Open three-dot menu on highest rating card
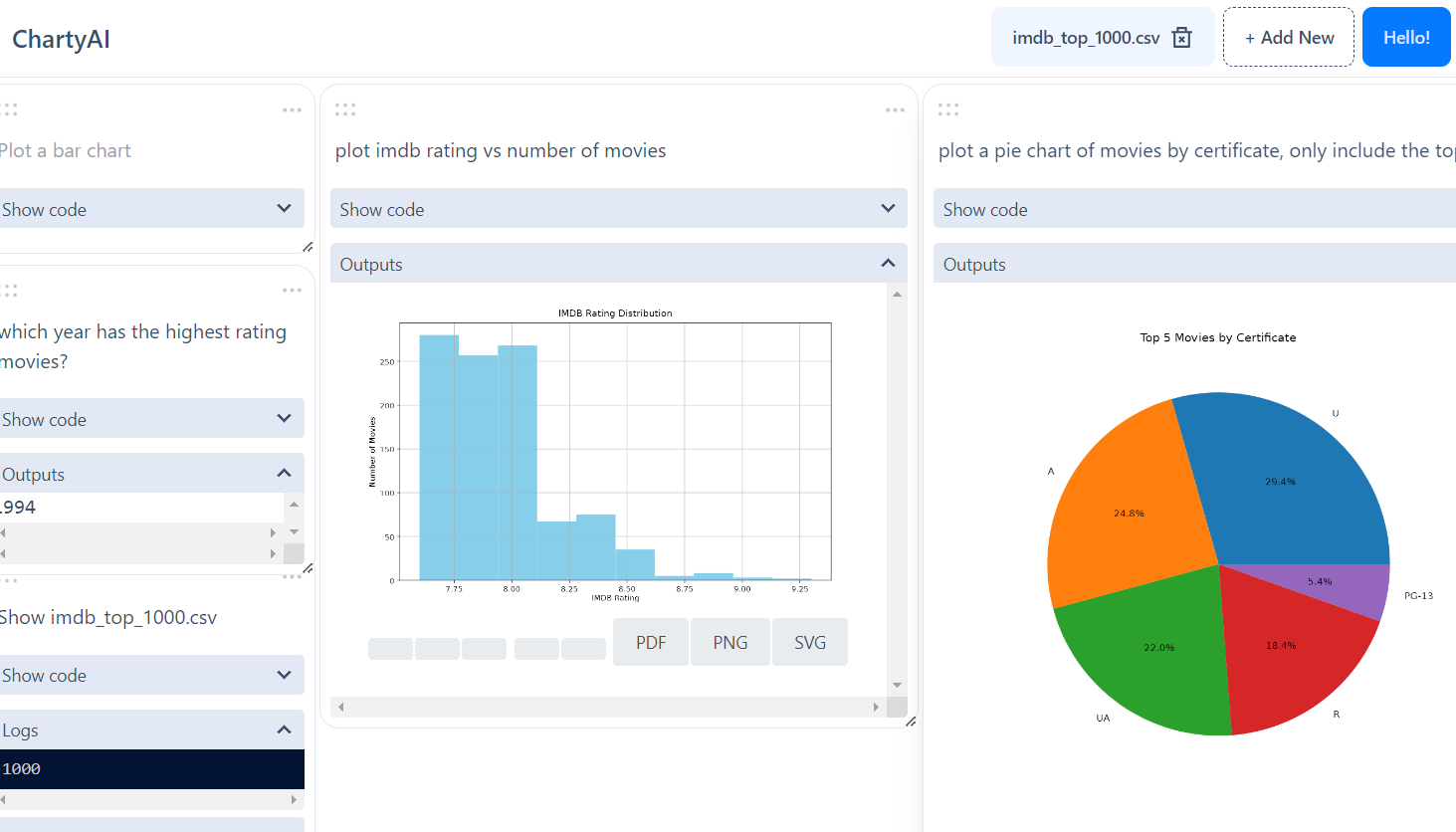This screenshot has height=832, width=1456. [292, 291]
